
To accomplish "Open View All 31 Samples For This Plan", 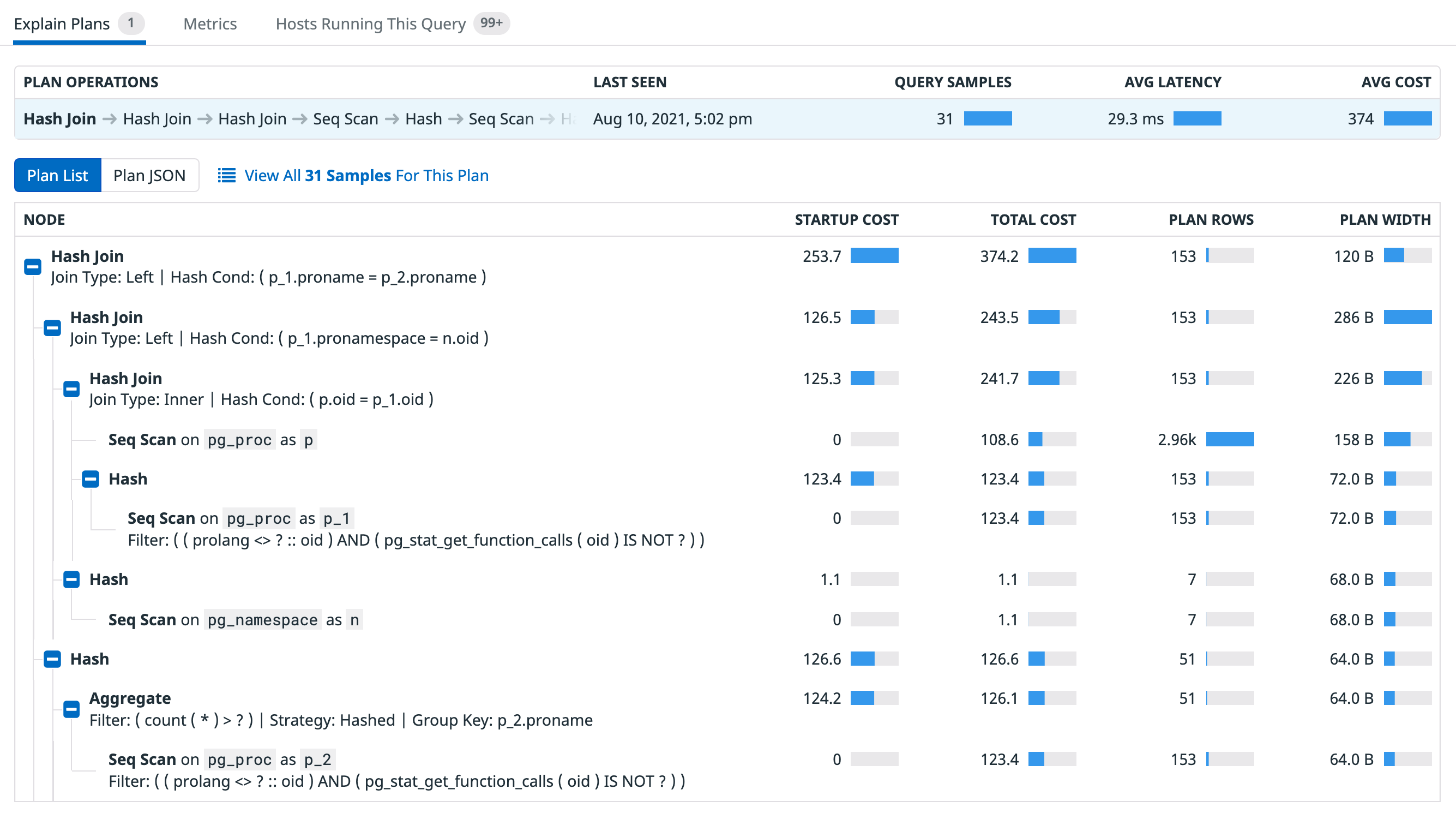I will (x=366, y=175).
